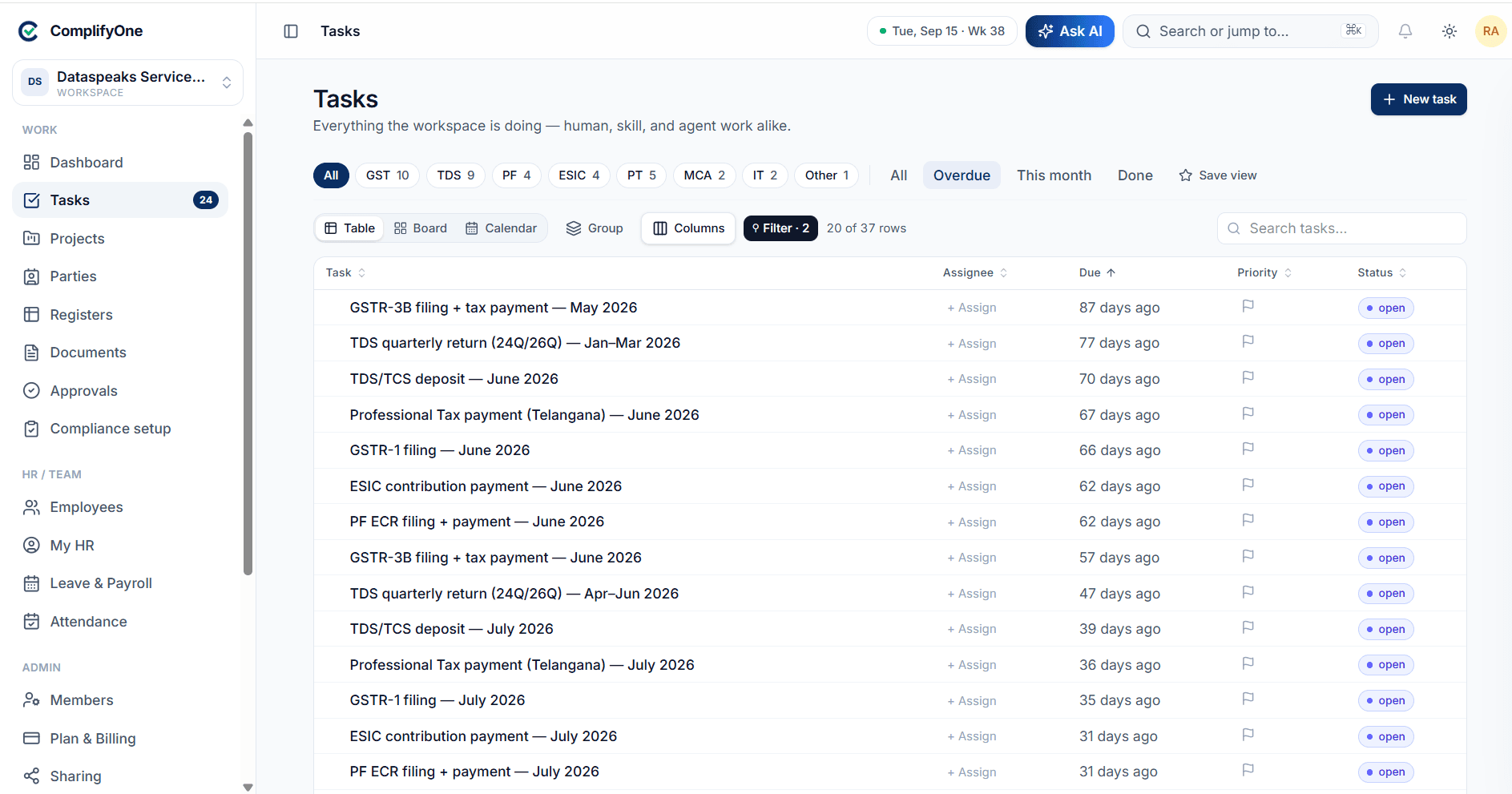
Task: Switch to the Overdue view tab
Action: tap(962, 175)
